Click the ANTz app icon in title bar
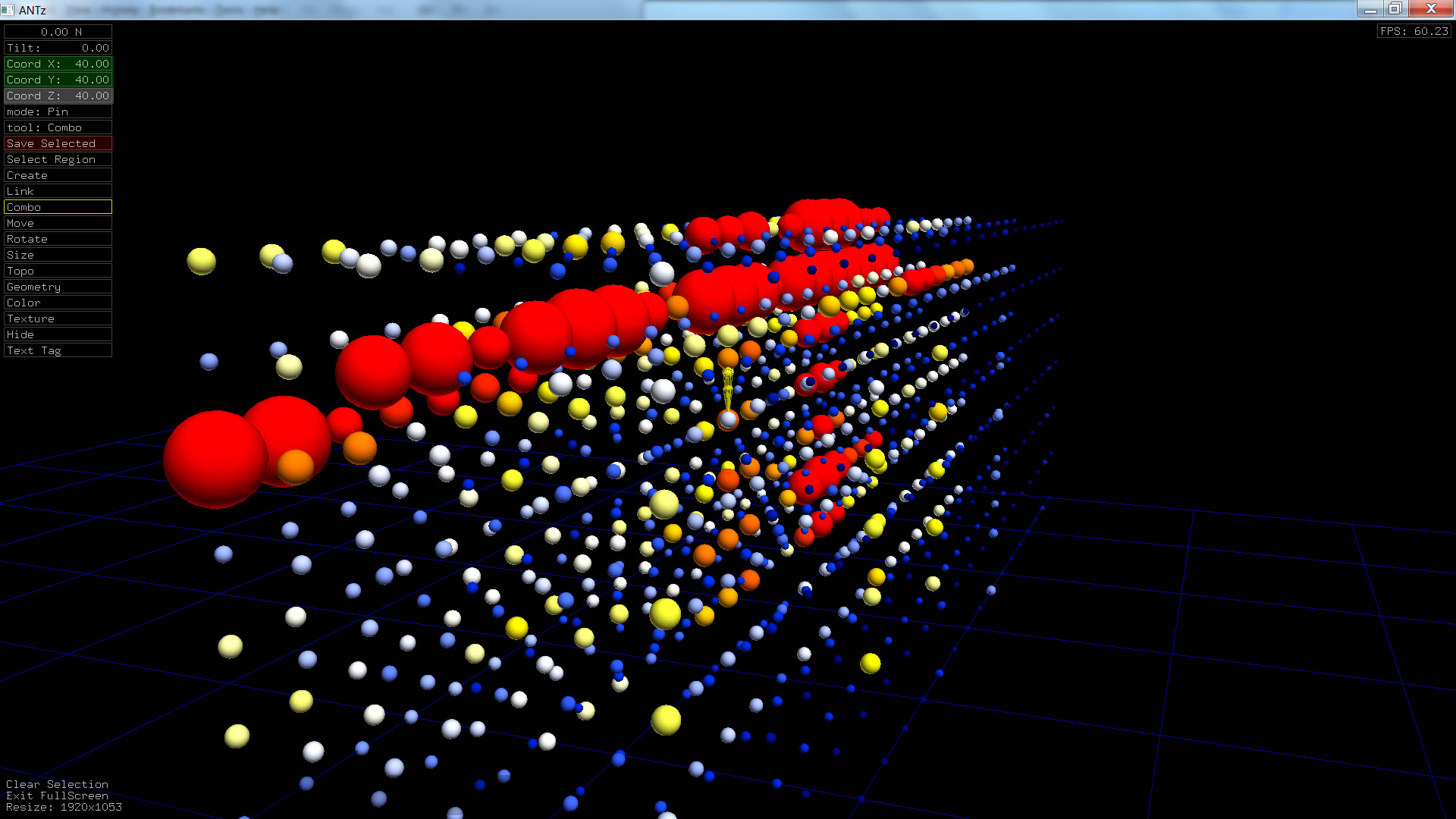1456x819 pixels. point(8,10)
